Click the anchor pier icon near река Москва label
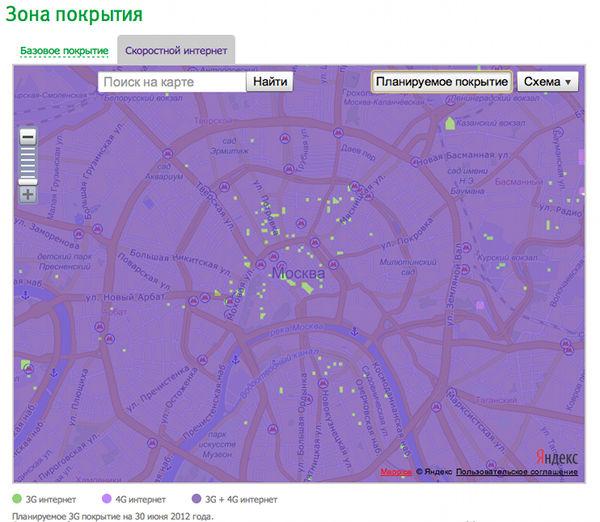Screen dimensions: 600x522 coord(355,331)
